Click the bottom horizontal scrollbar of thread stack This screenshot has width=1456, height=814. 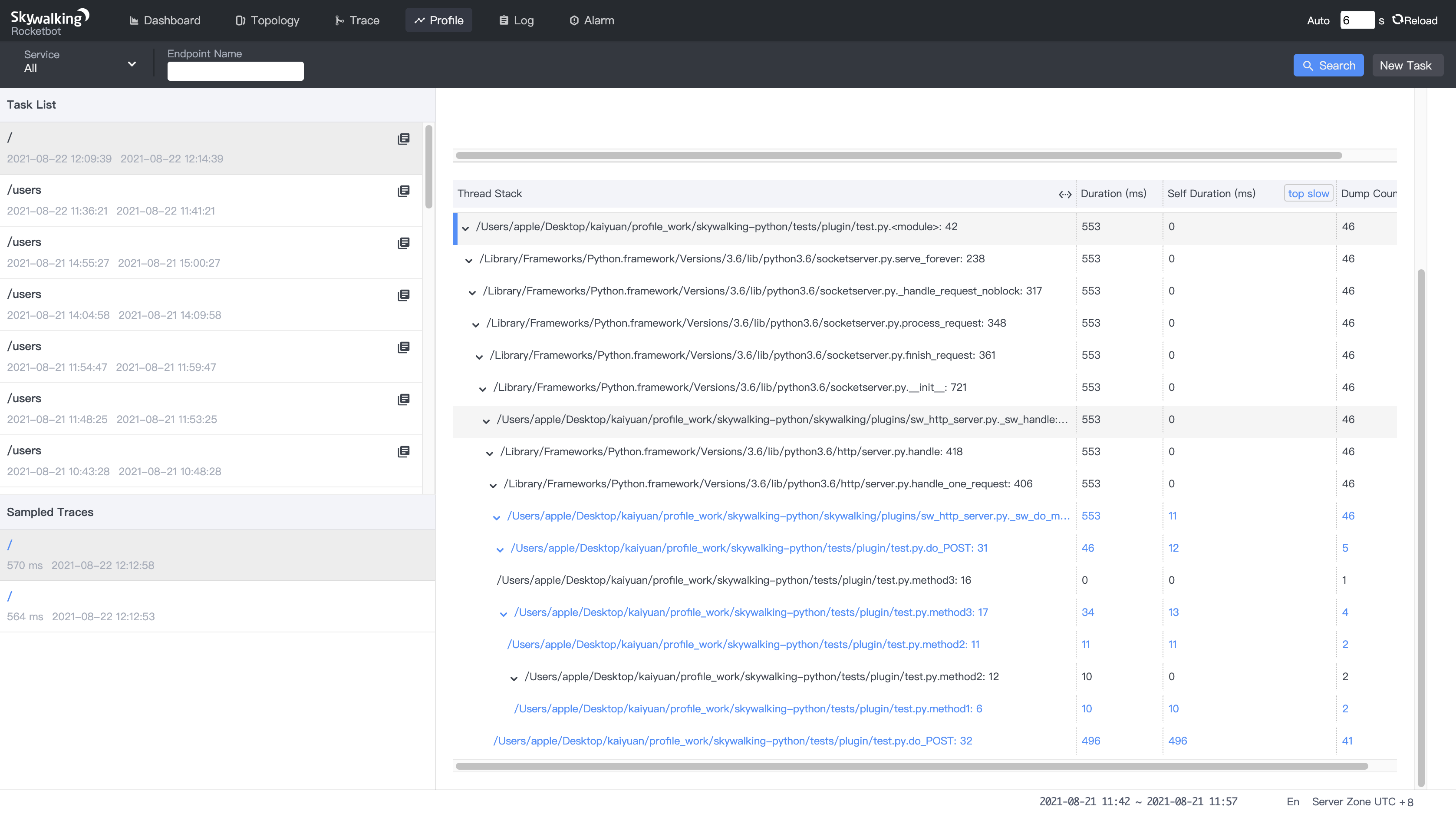point(911,766)
